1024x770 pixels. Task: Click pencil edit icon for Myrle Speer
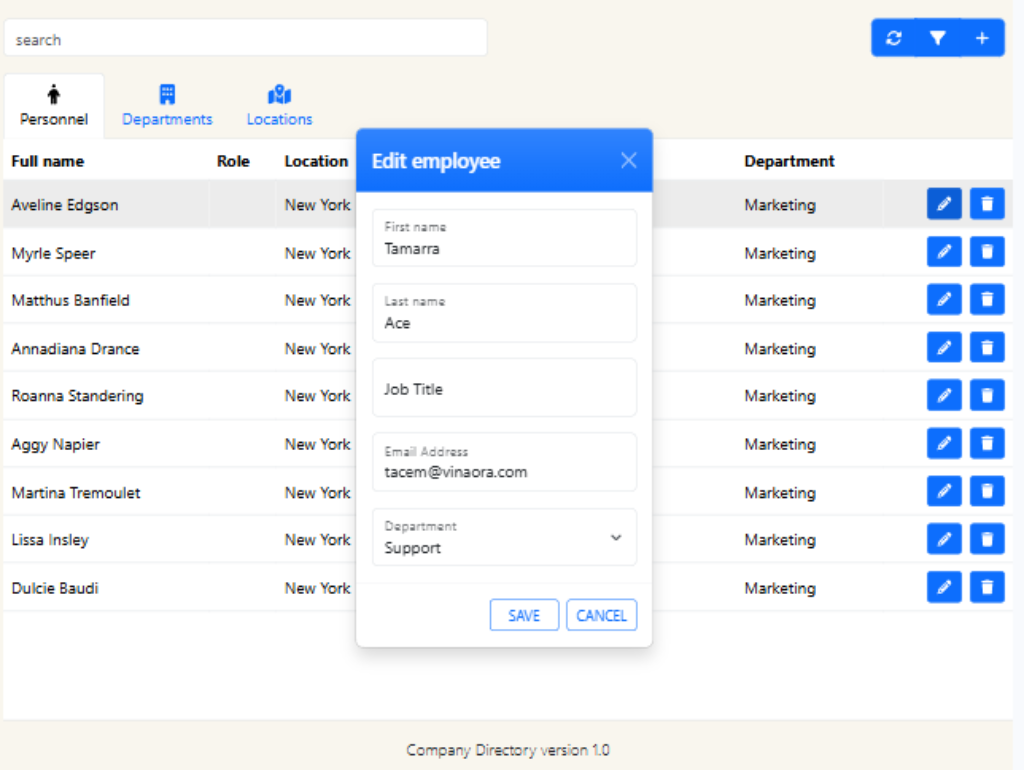pos(944,252)
